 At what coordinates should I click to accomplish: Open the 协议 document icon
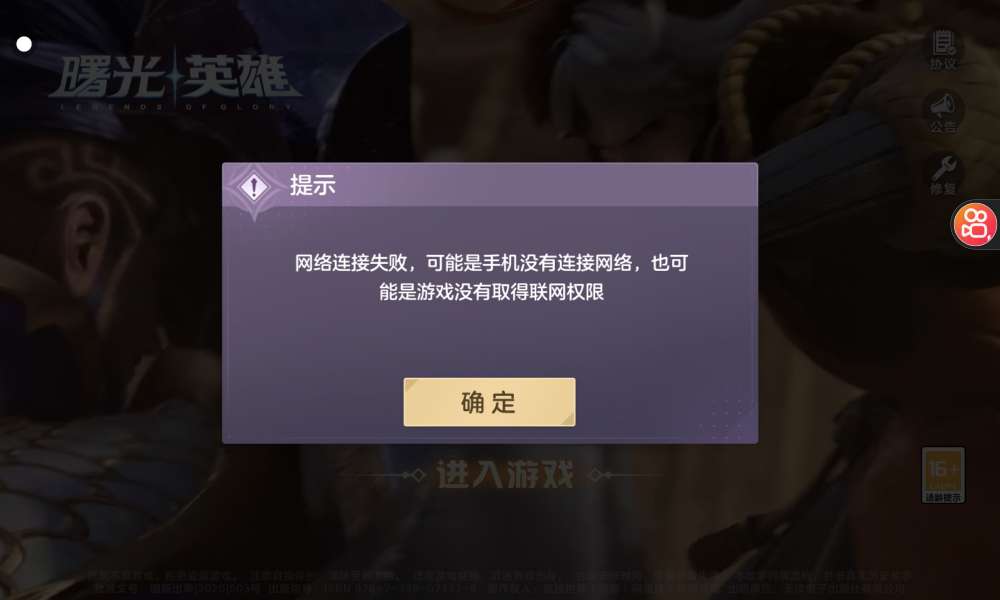coord(943,43)
